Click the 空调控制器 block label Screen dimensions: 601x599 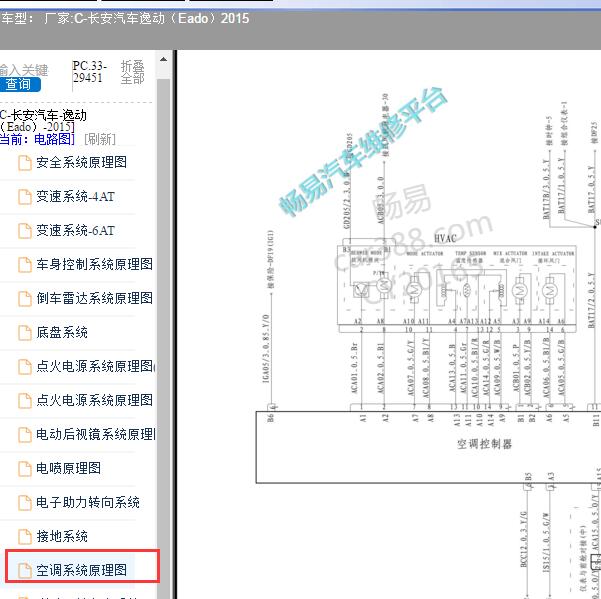click(x=484, y=444)
